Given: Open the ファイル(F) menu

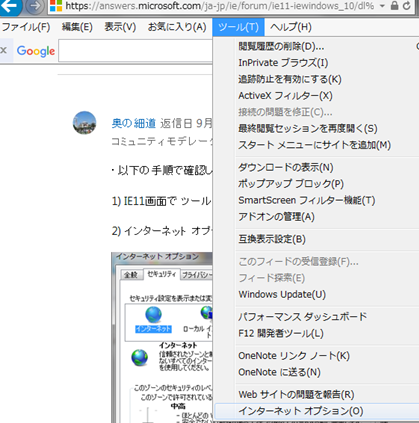Looking at the screenshot, I should (x=26, y=27).
